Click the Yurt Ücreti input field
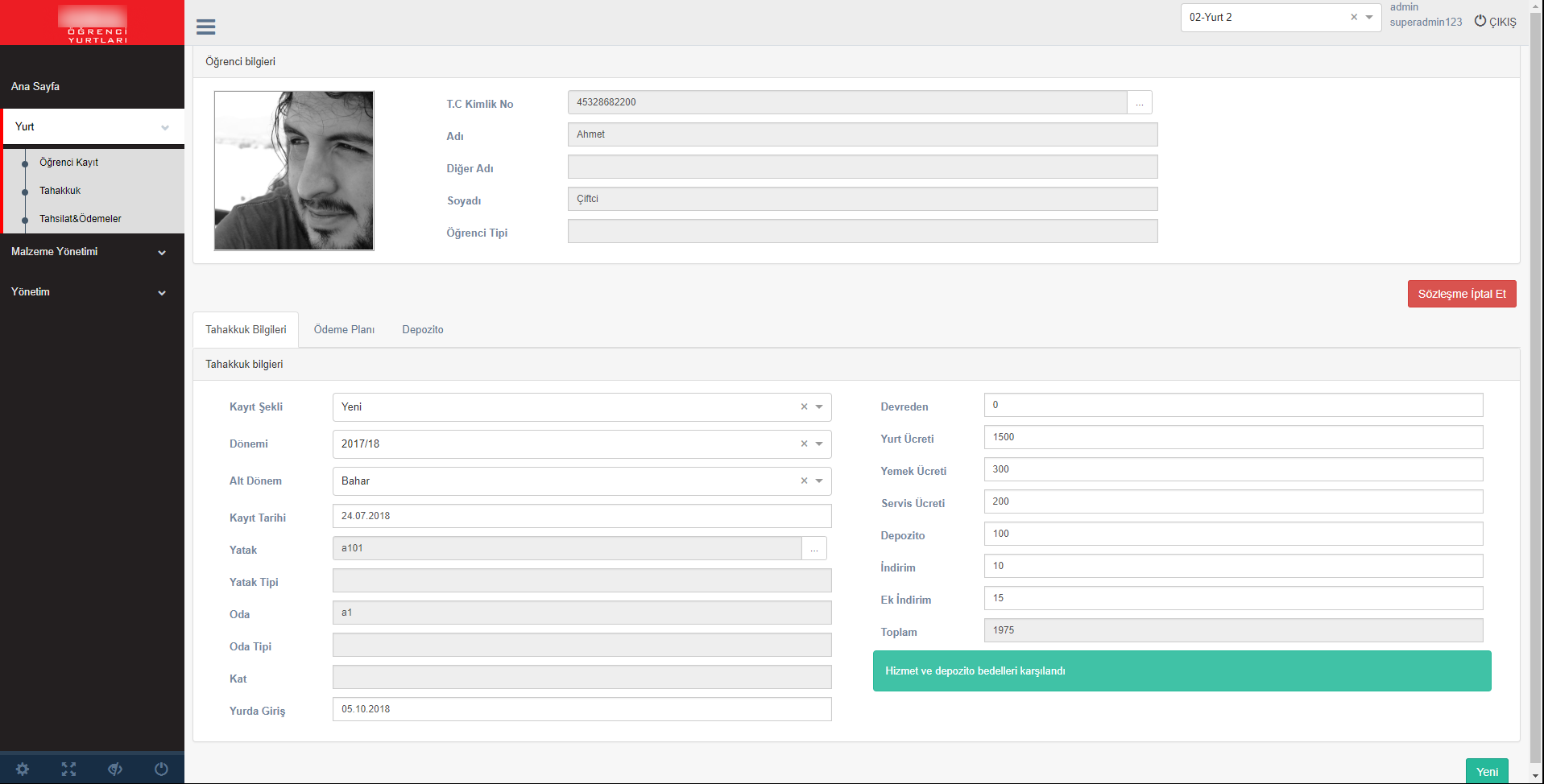This screenshot has height=784, width=1544. 1232,437
